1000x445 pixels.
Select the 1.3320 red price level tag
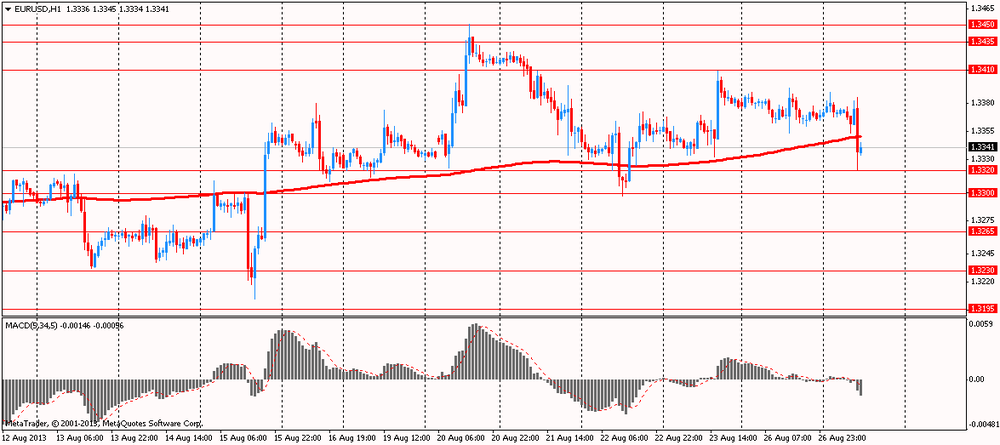pos(981,171)
